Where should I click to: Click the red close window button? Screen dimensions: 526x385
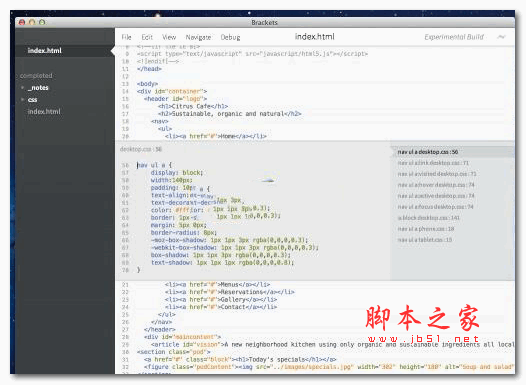click(22, 22)
